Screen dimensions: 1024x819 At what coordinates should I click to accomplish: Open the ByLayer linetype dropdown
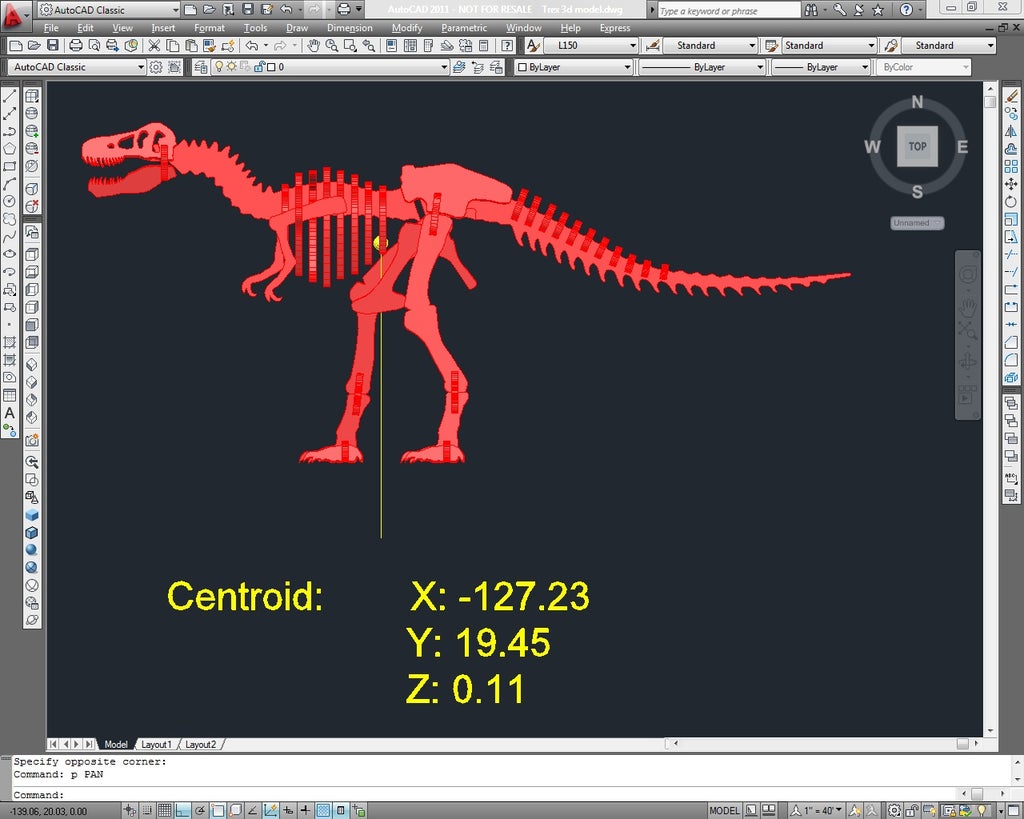[701, 67]
